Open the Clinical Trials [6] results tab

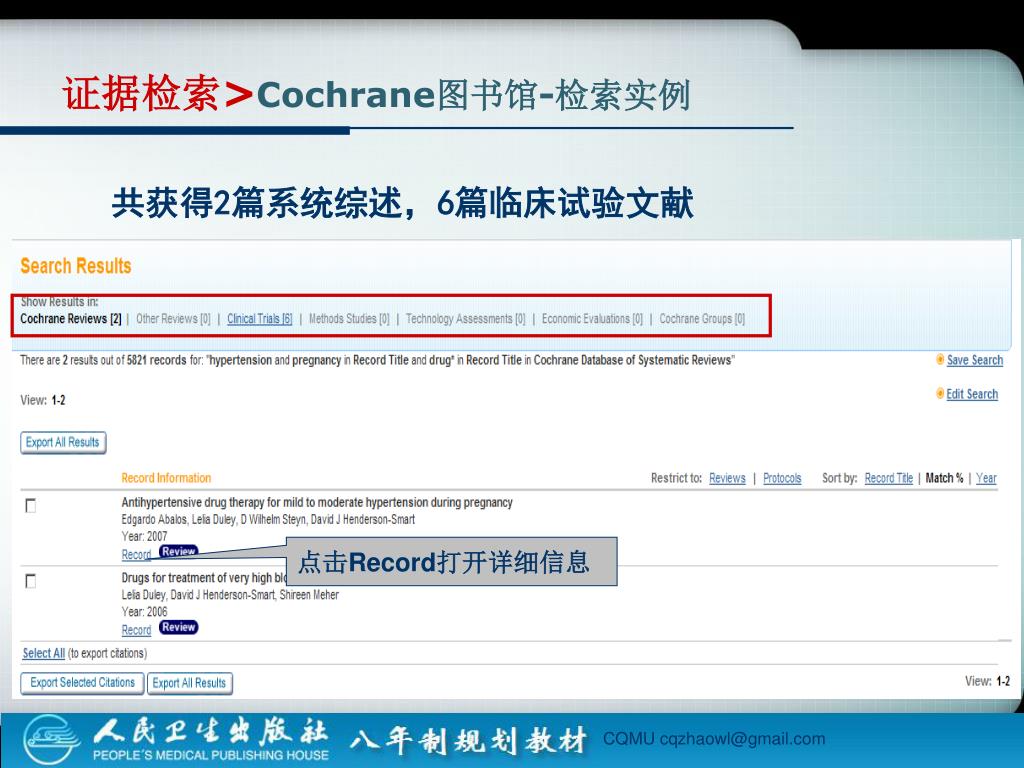tap(259, 319)
